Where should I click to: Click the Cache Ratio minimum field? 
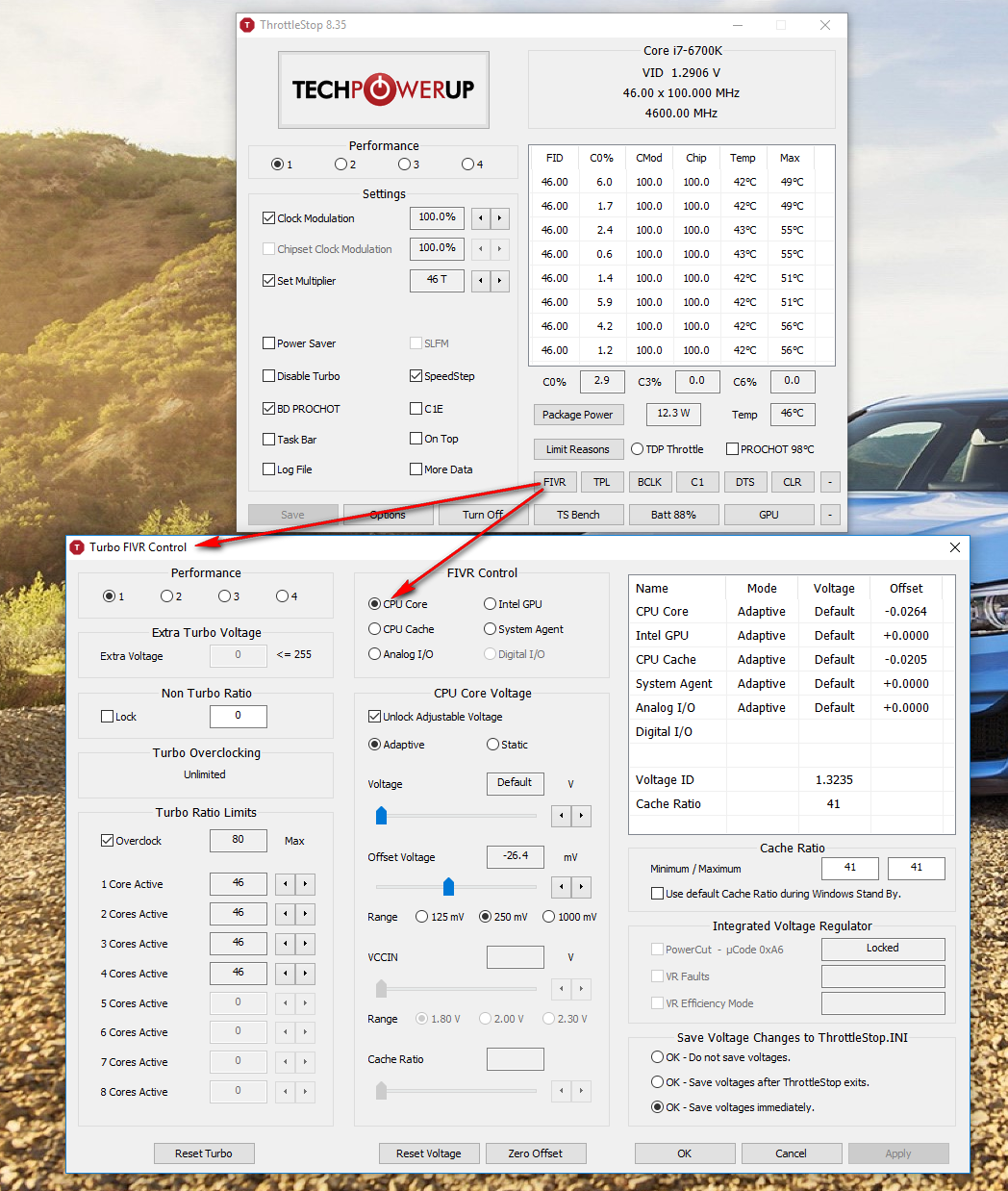coord(849,868)
